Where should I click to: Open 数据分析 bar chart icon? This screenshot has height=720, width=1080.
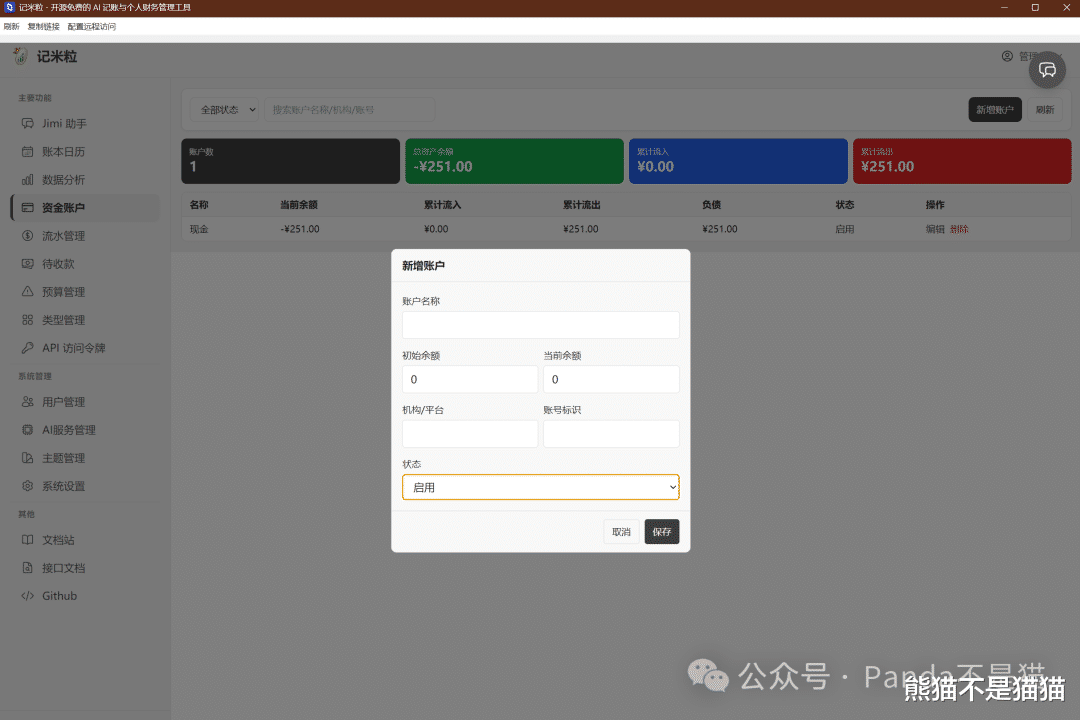click(x=28, y=180)
